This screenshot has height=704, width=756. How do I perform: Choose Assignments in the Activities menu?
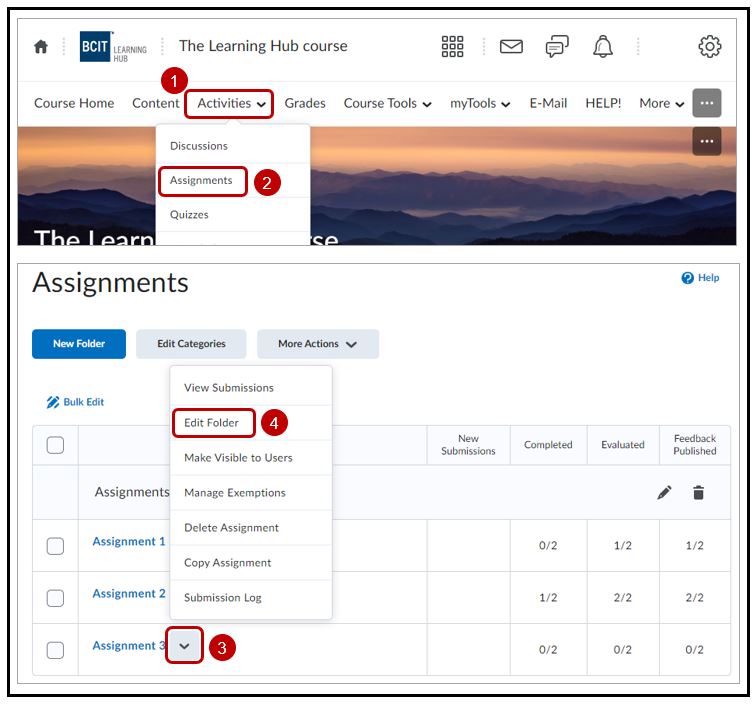tap(201, 181)
